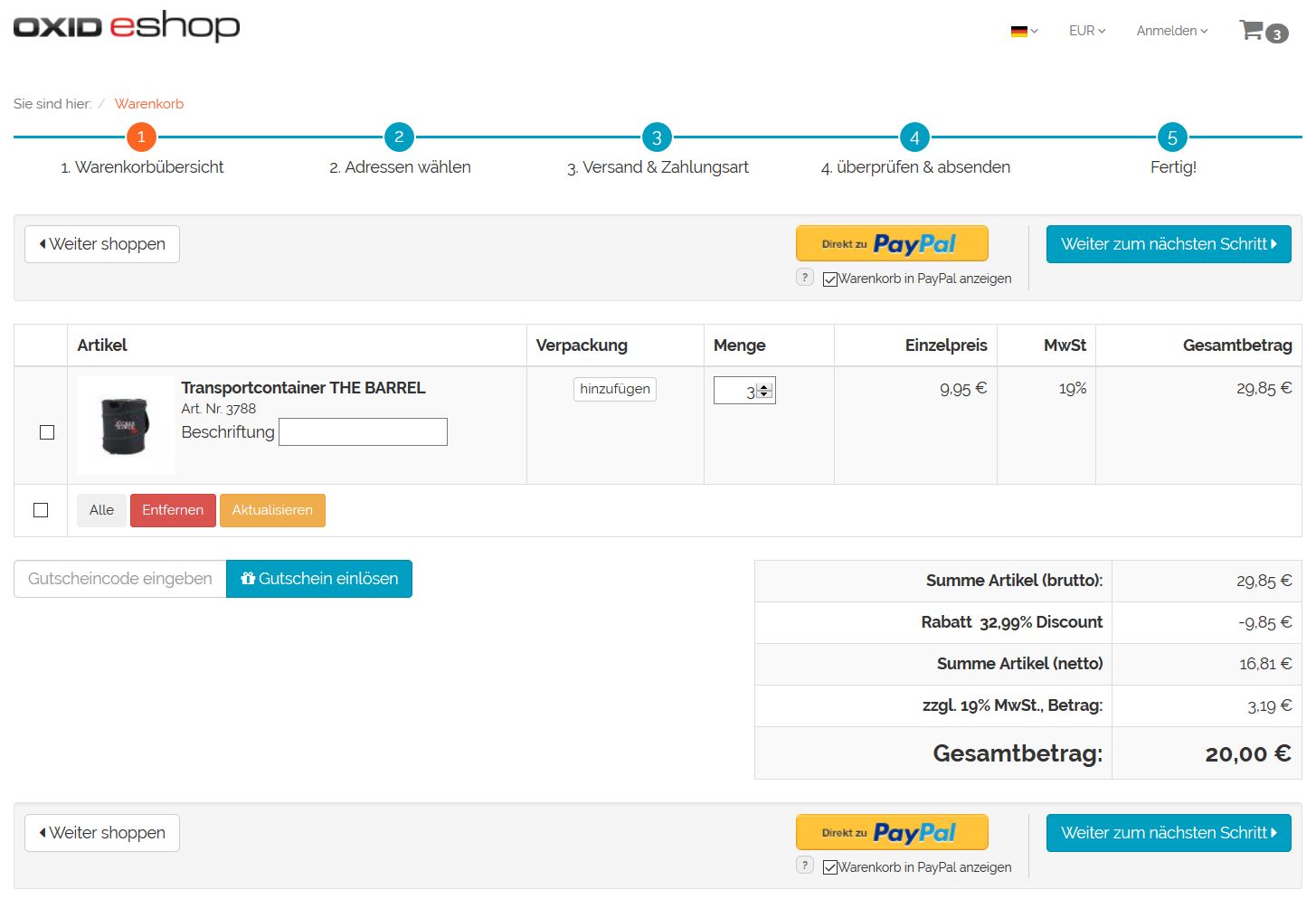Viewport: 1316px width, 899px height.
Task: Click step 3 circle Versand & Zahlungsart
Action: (657, 137)
